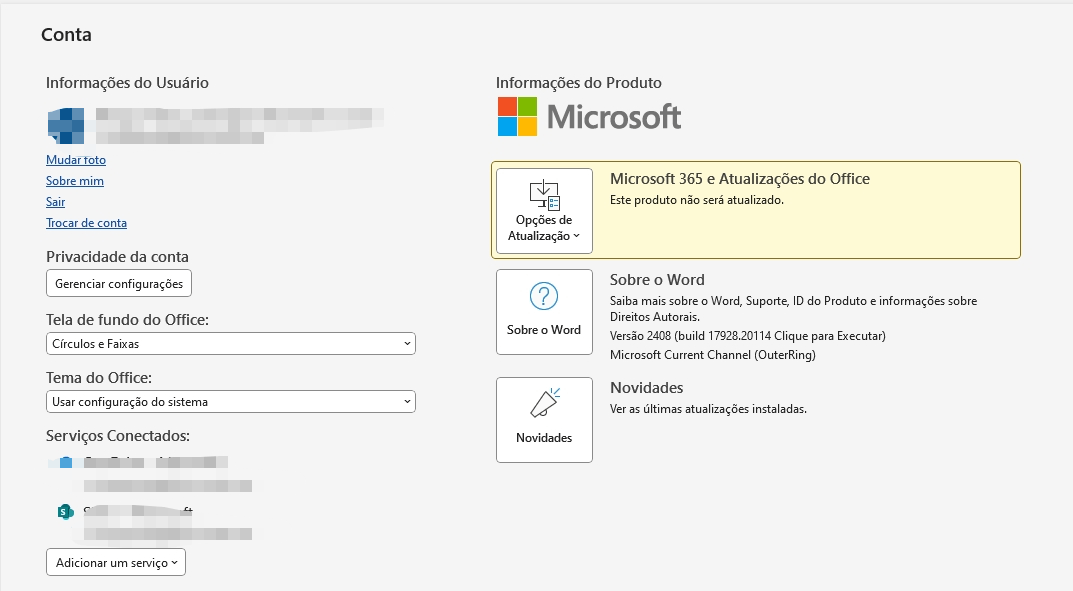
Task: Click the 'Serviços Conectados:' heading
Action: pos(118,436)
